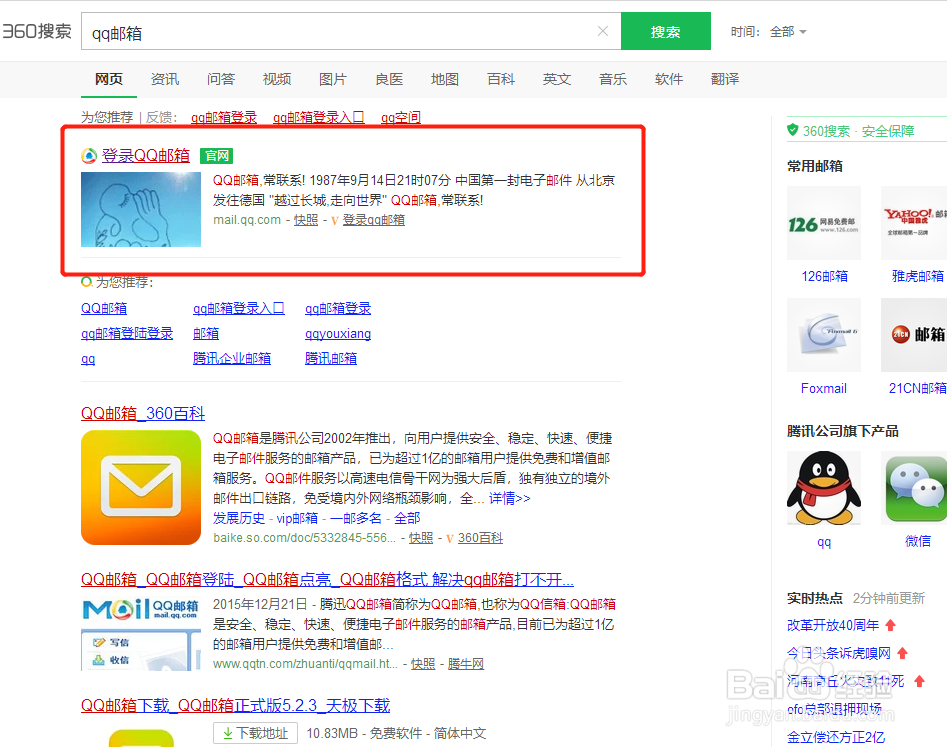Click the 邮箱 recommended link
The image size is (947, 747).
[x=206, y=333]
